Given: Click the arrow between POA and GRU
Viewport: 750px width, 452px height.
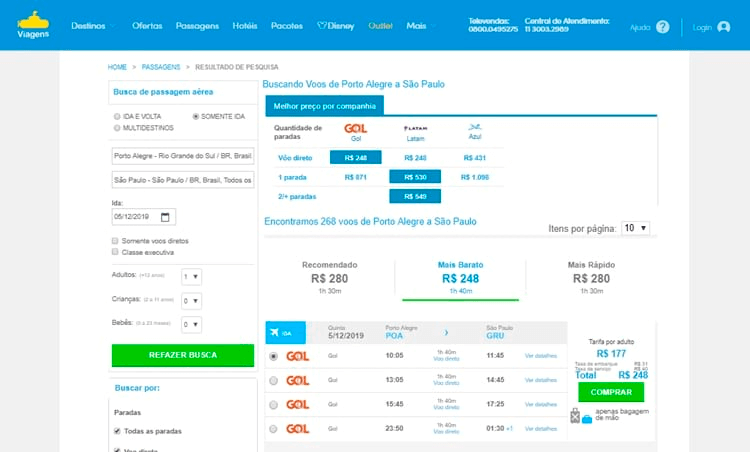Looking at the screenshot, I should pyautogui.click(x=446, y=332).
